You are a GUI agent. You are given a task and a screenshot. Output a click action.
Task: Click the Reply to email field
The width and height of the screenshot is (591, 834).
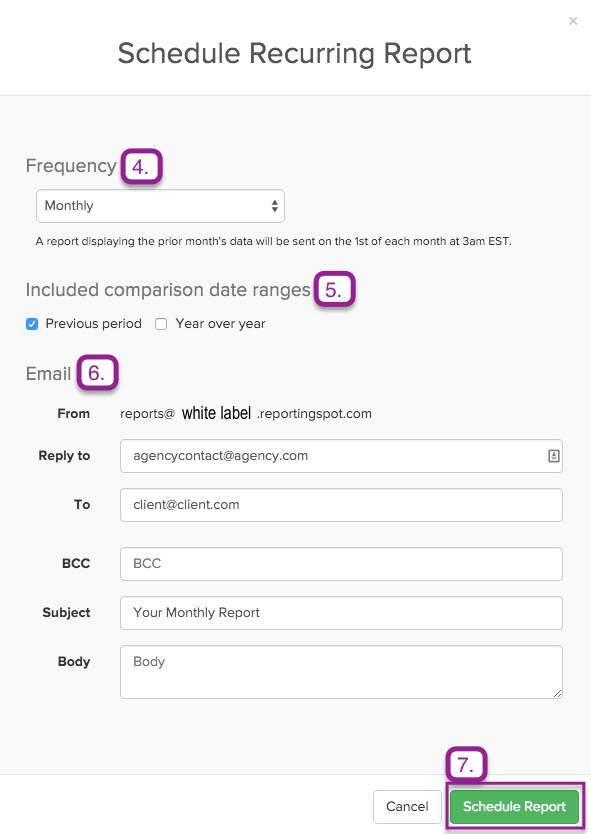point(341,456)
